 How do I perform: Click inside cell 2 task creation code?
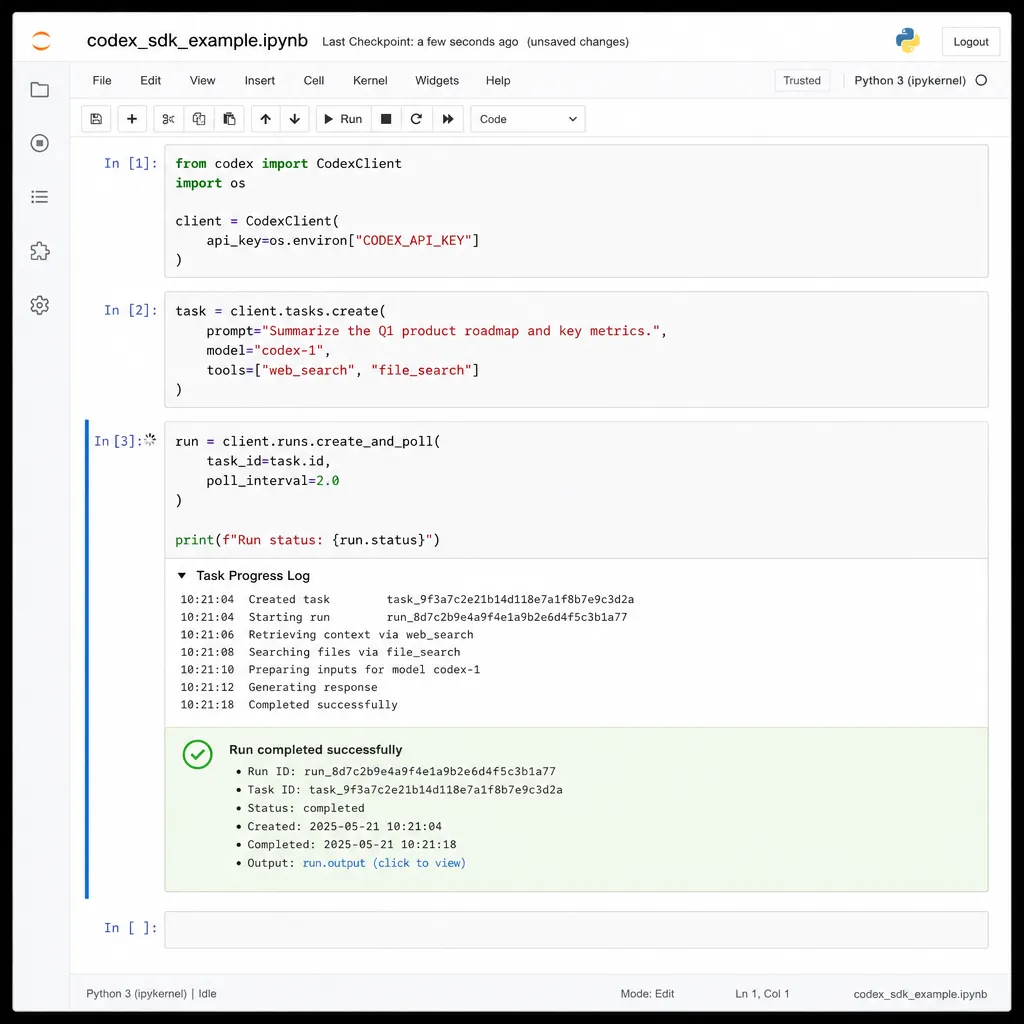576,350
